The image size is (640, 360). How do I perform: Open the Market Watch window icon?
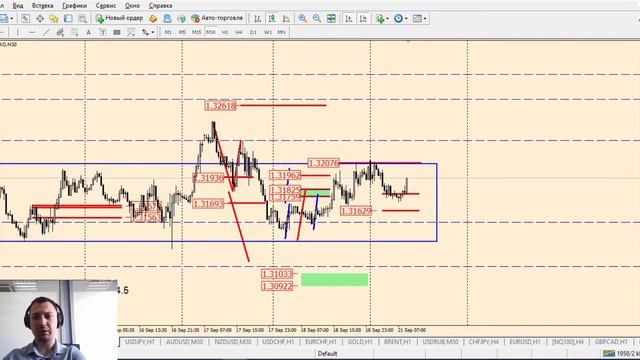click(x=25, y=18)
